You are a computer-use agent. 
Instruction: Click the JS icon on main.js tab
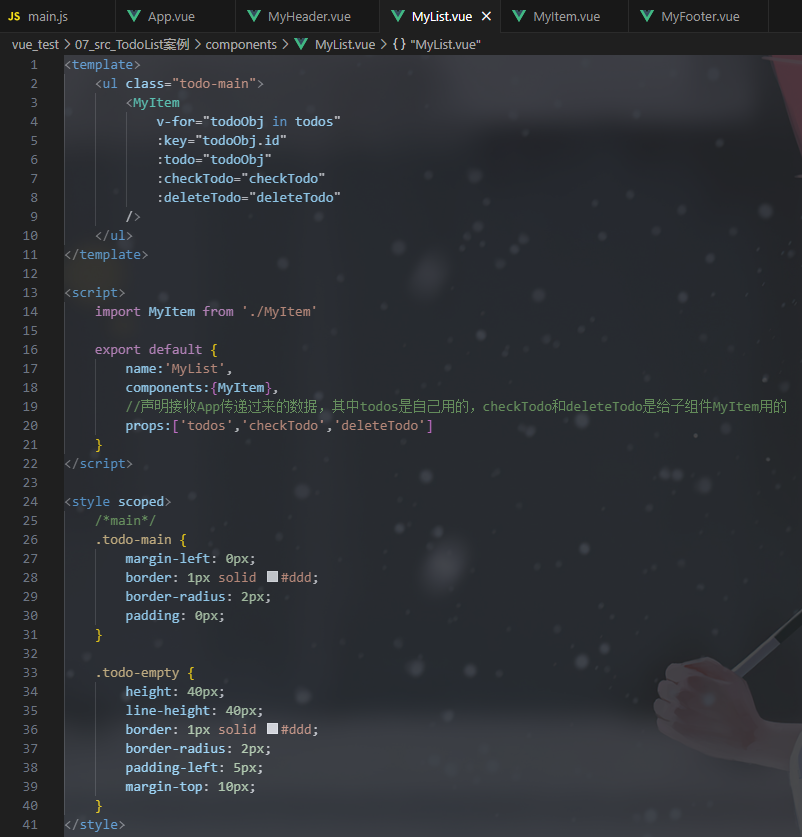[14, 17]
